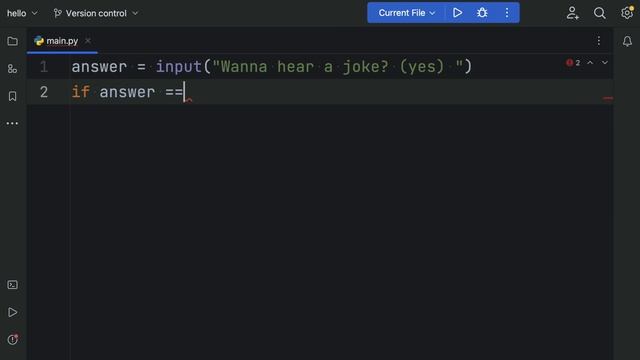
Task: Go to next highlighted error arrow
Action: point(605,62)
